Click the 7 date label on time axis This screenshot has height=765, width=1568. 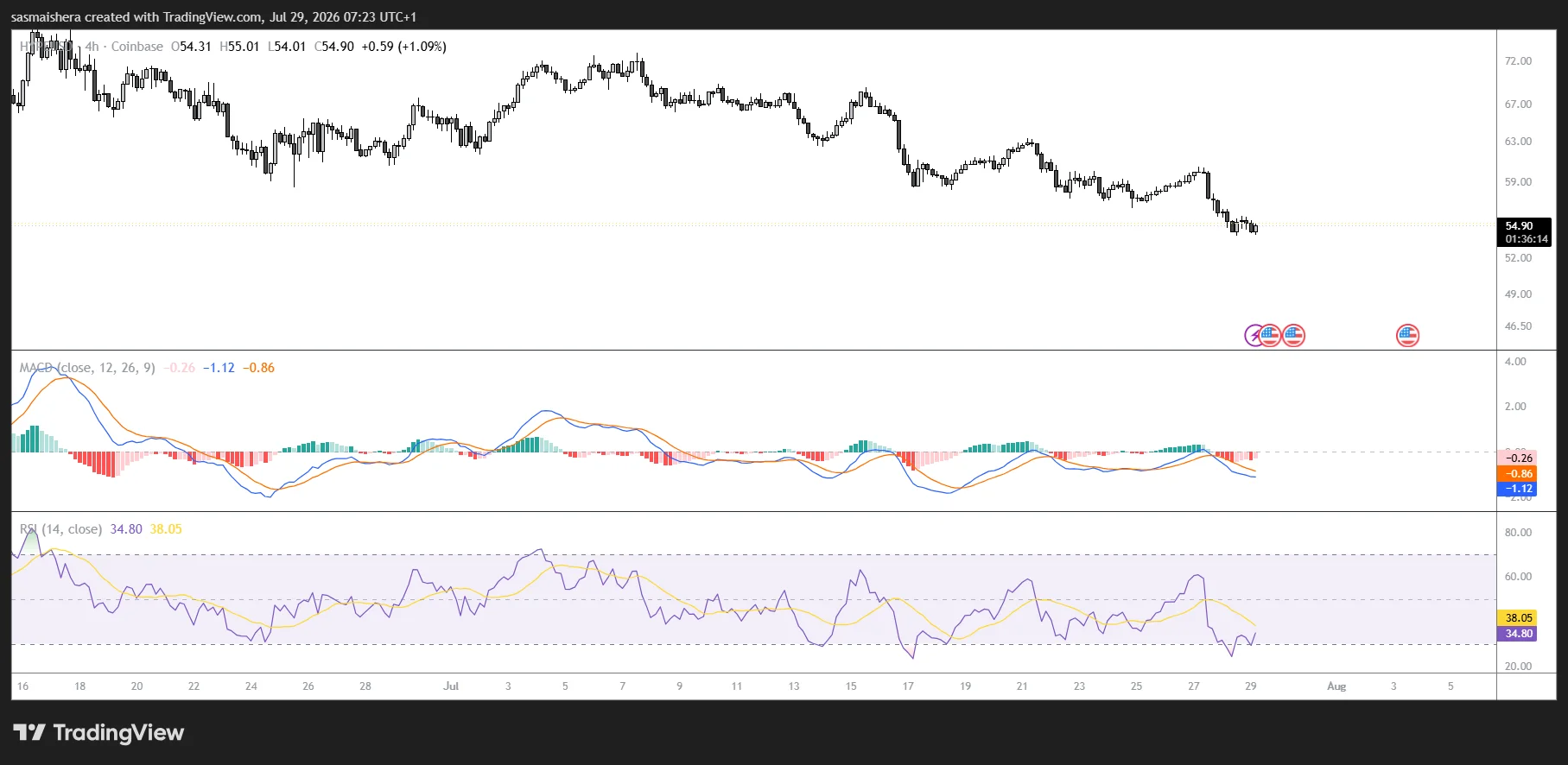[x=622, y=686]
